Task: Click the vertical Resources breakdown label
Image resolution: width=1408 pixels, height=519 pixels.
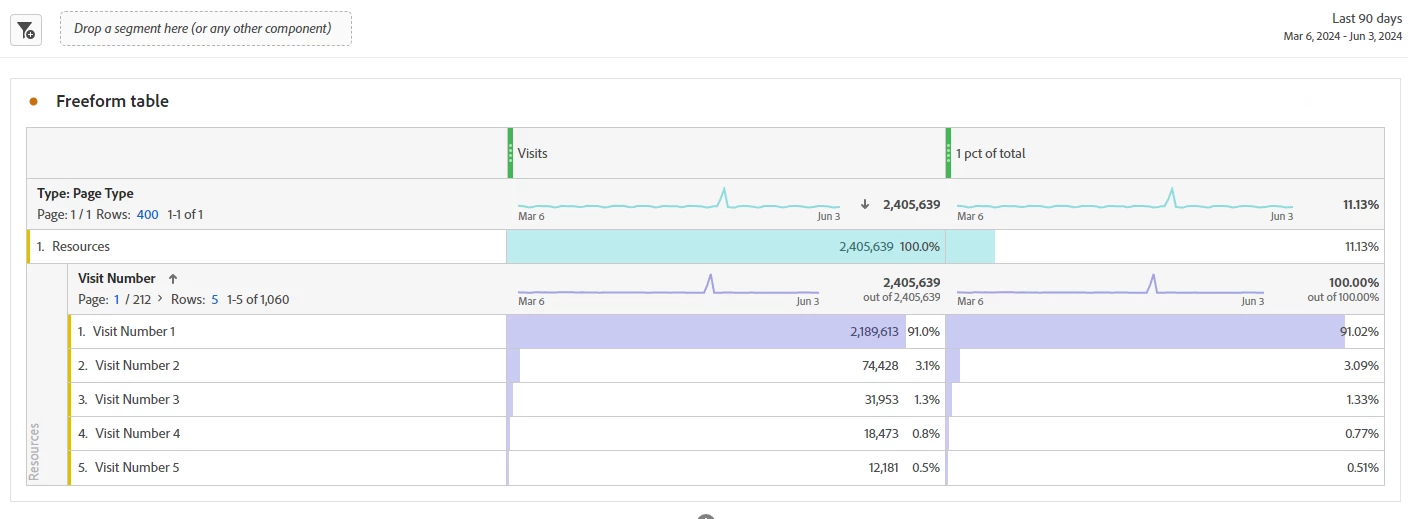Action: (x=35, y=451)
